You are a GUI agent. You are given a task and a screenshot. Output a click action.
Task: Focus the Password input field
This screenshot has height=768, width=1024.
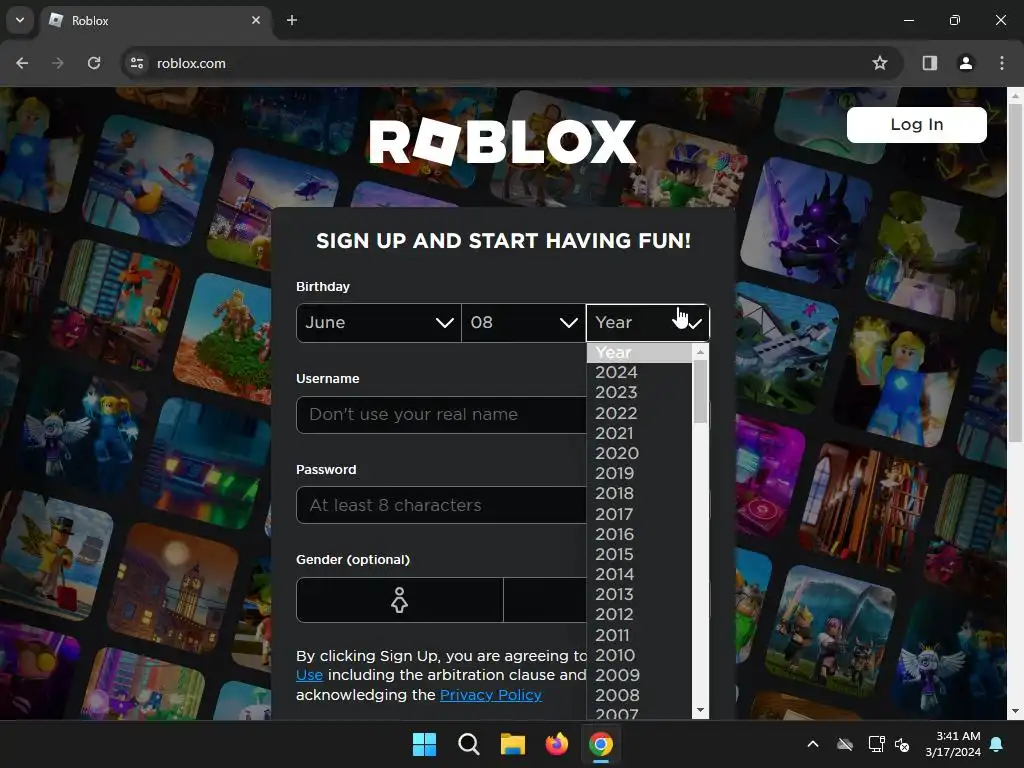pyautogui.click(x=441, y=505)
